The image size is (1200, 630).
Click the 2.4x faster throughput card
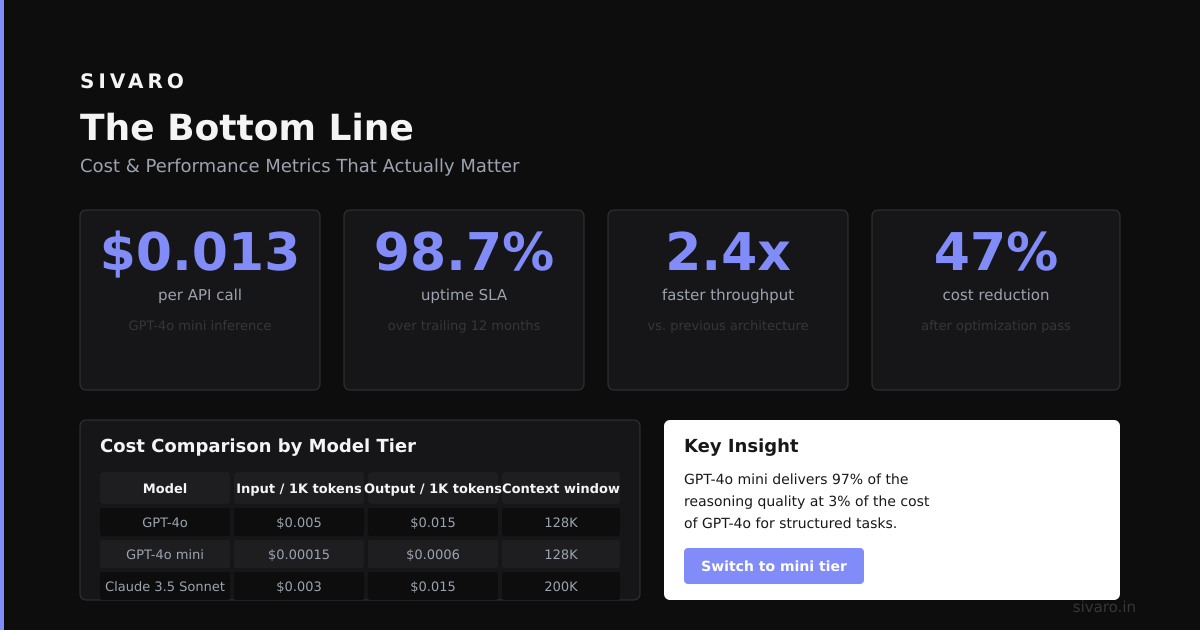[x=728, y=300]
